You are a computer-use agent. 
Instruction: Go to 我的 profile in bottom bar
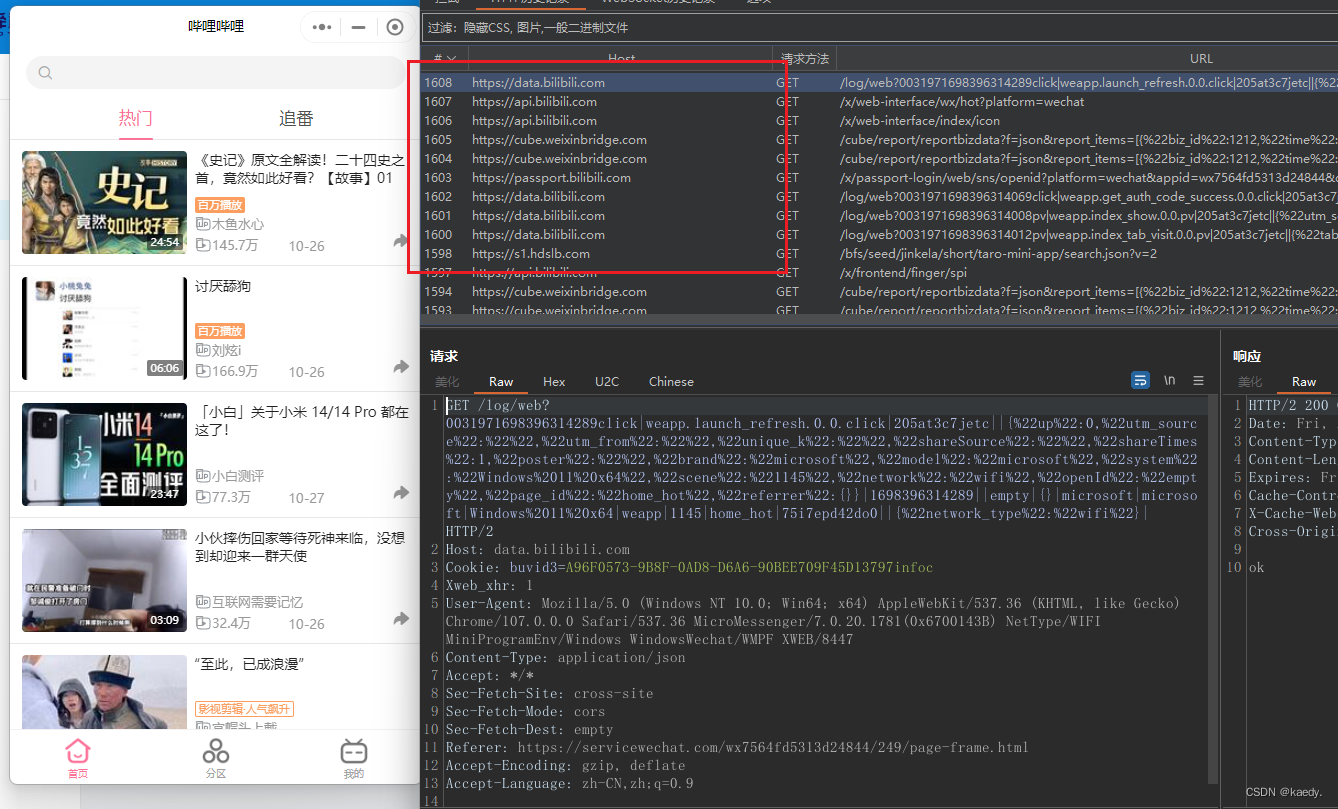point(354,758)
